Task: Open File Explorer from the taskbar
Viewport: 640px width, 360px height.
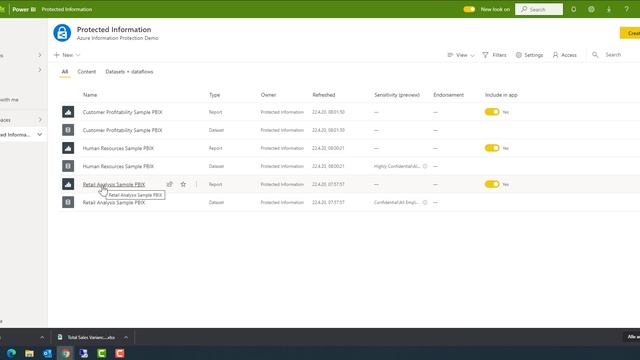Action: pyautogui.click(x=29, y=353)
